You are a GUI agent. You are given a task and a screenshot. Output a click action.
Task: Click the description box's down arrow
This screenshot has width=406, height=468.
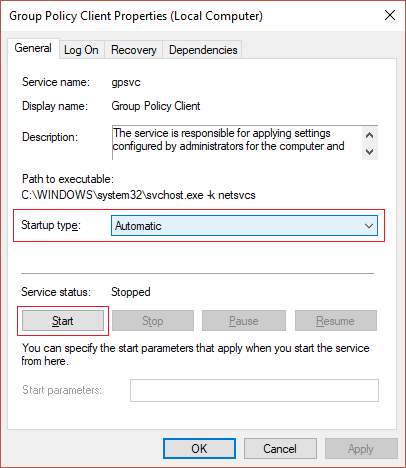point(369,152)
